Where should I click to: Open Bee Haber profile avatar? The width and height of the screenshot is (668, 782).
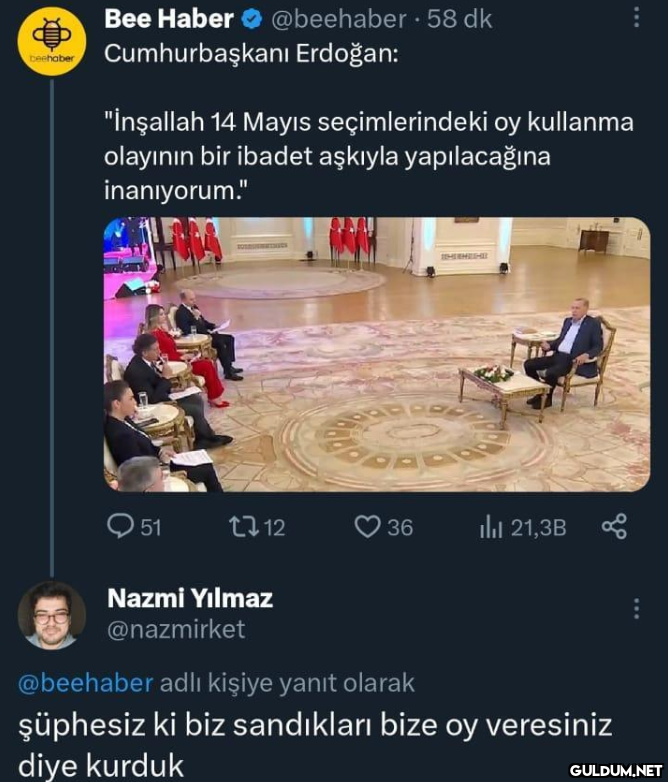tap(52, 42)
